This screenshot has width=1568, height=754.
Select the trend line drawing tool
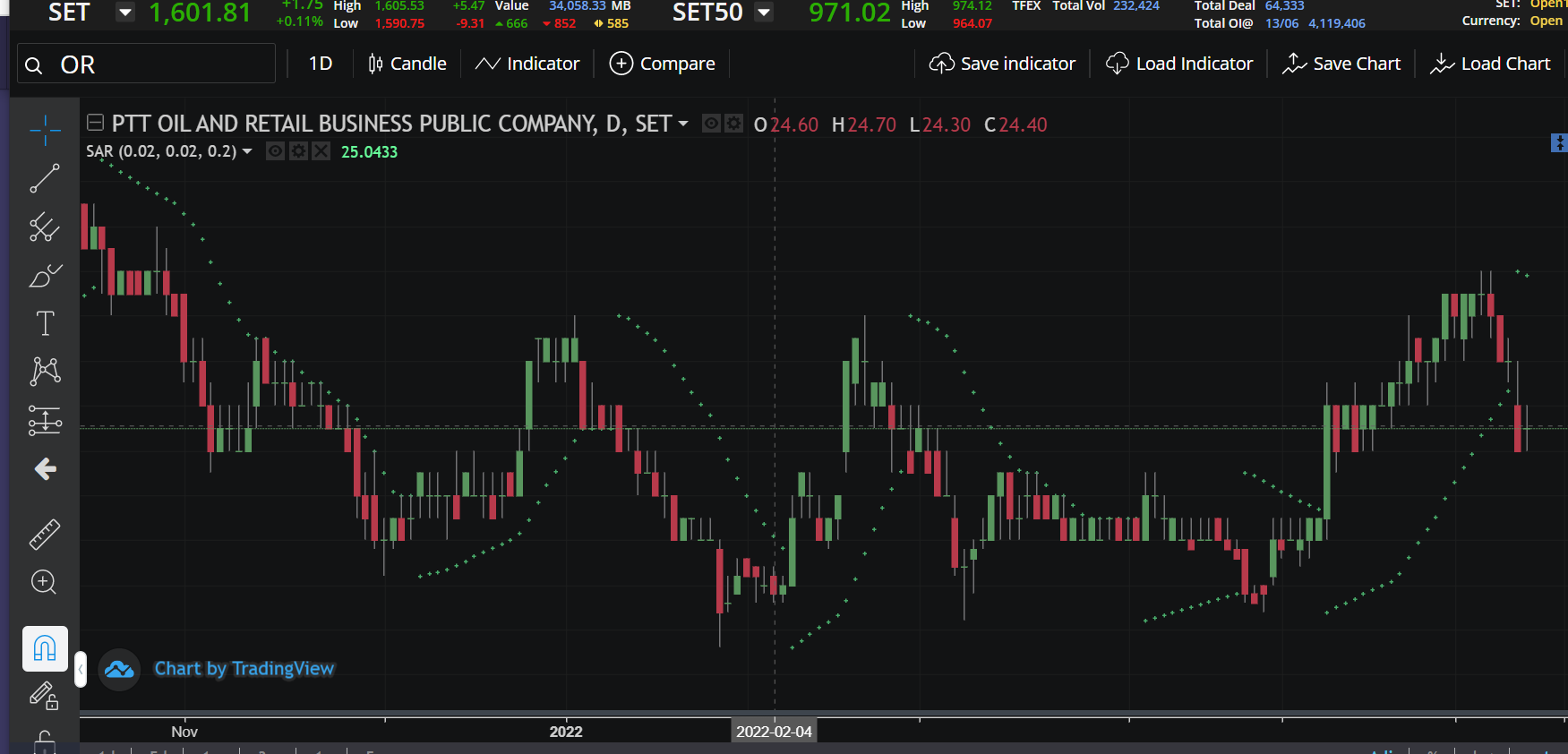click(45, 178)
